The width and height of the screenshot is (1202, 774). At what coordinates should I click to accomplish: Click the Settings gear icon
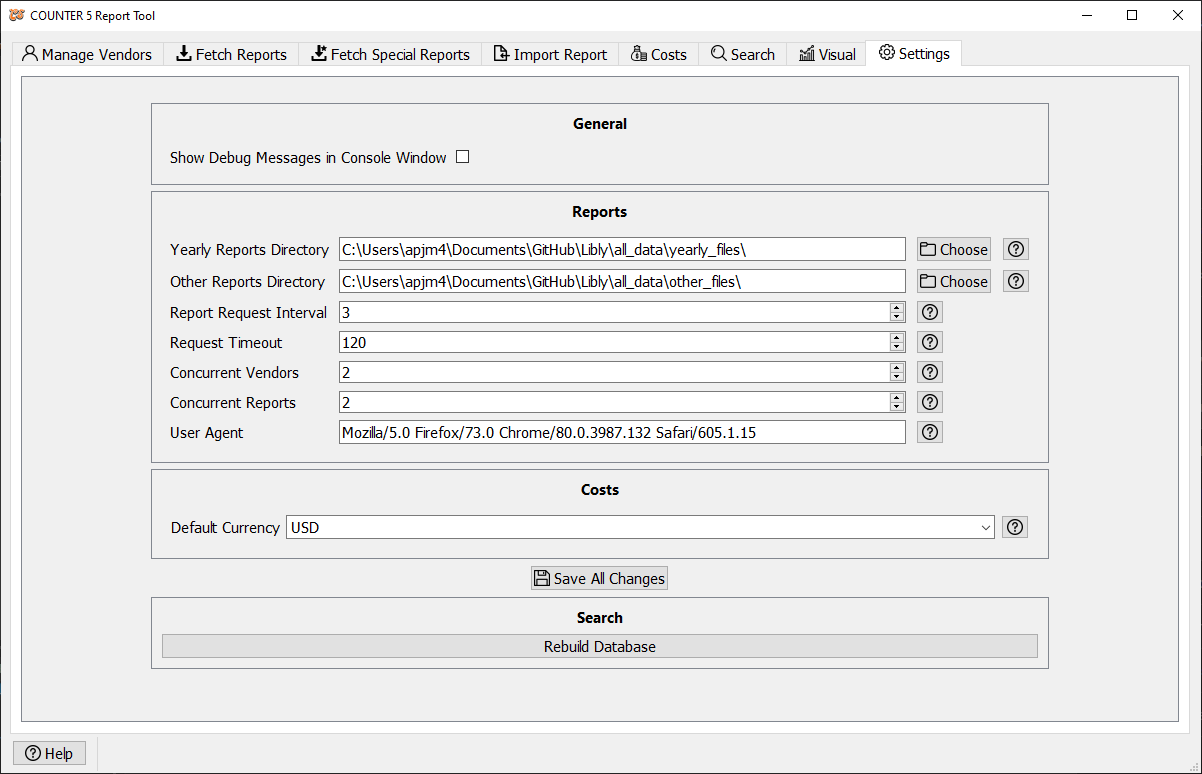[885, 53]
